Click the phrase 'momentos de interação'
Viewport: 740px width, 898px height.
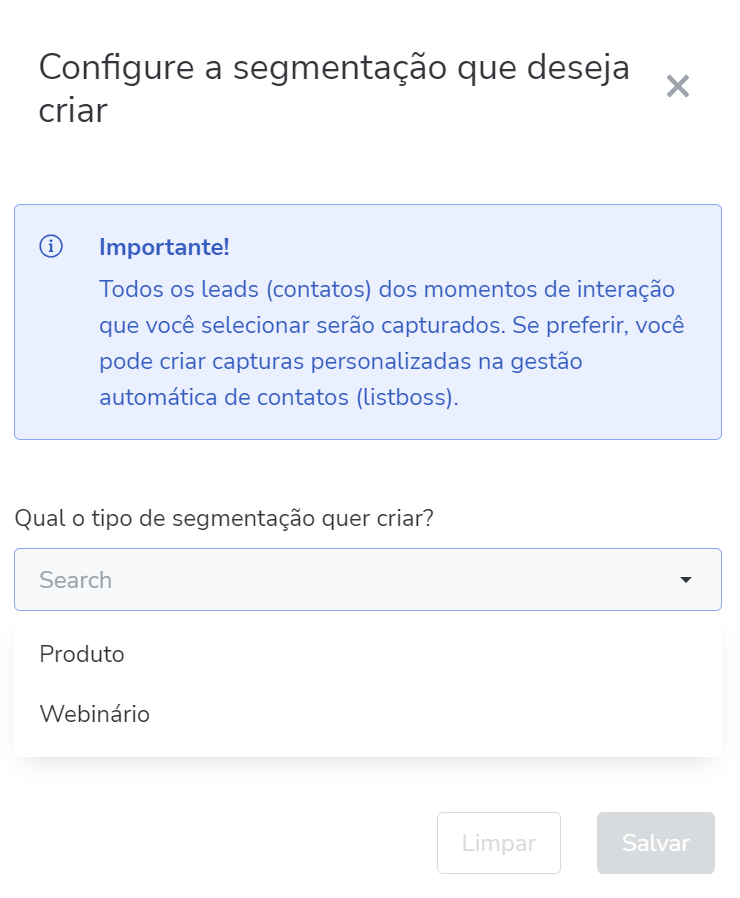coord(549,289)
